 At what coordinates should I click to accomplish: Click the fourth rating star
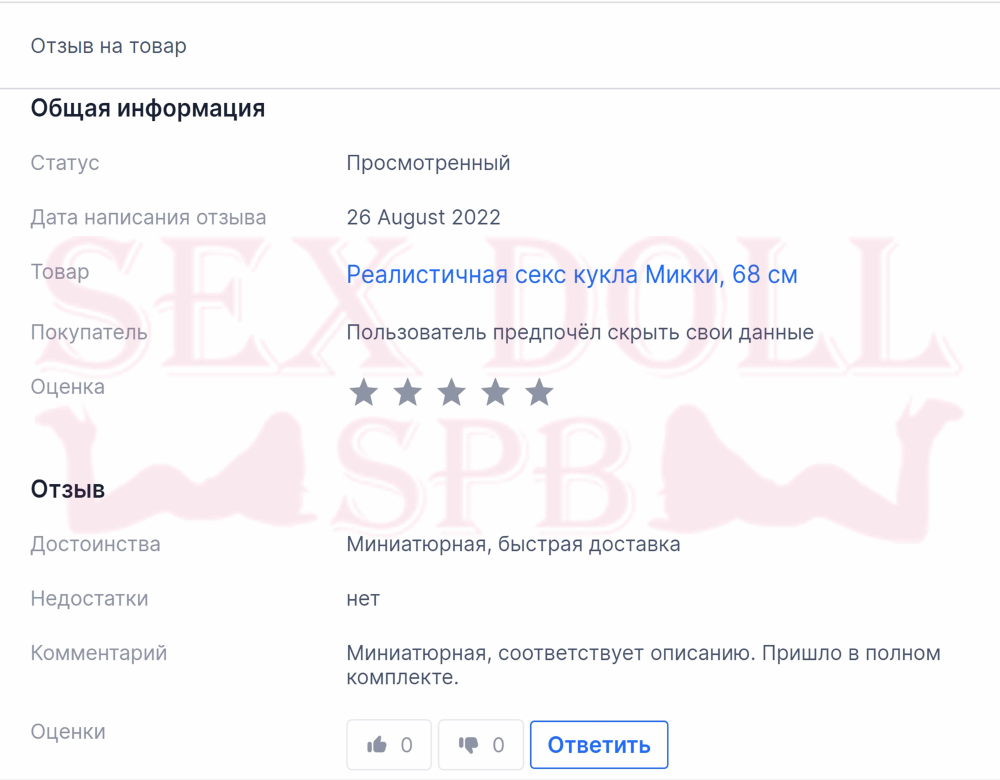click(x=496, y=392)
